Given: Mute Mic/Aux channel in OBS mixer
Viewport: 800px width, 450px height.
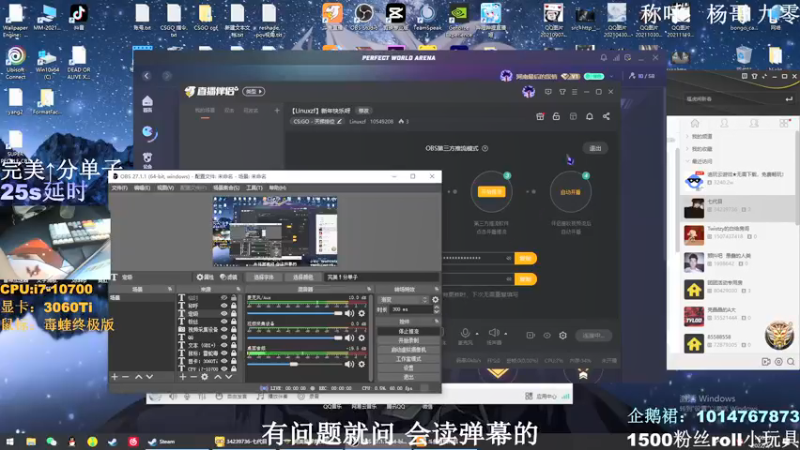Looking at the screenshot, I should [349, 313].
